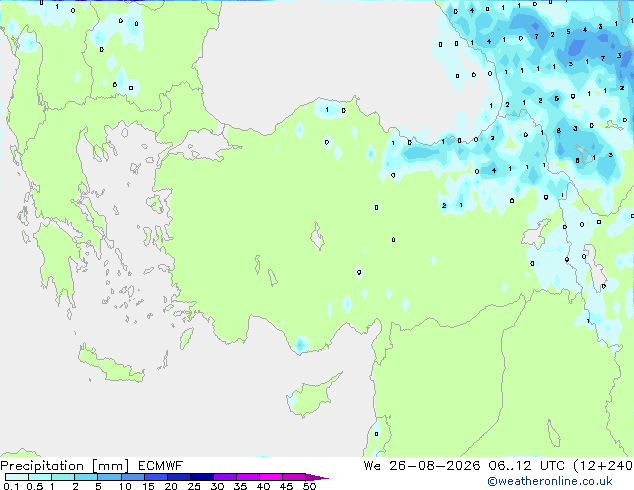Click the weatheronline.co.uk copyright link
This screenshot has width=634, height=490.
coord(550,481)
